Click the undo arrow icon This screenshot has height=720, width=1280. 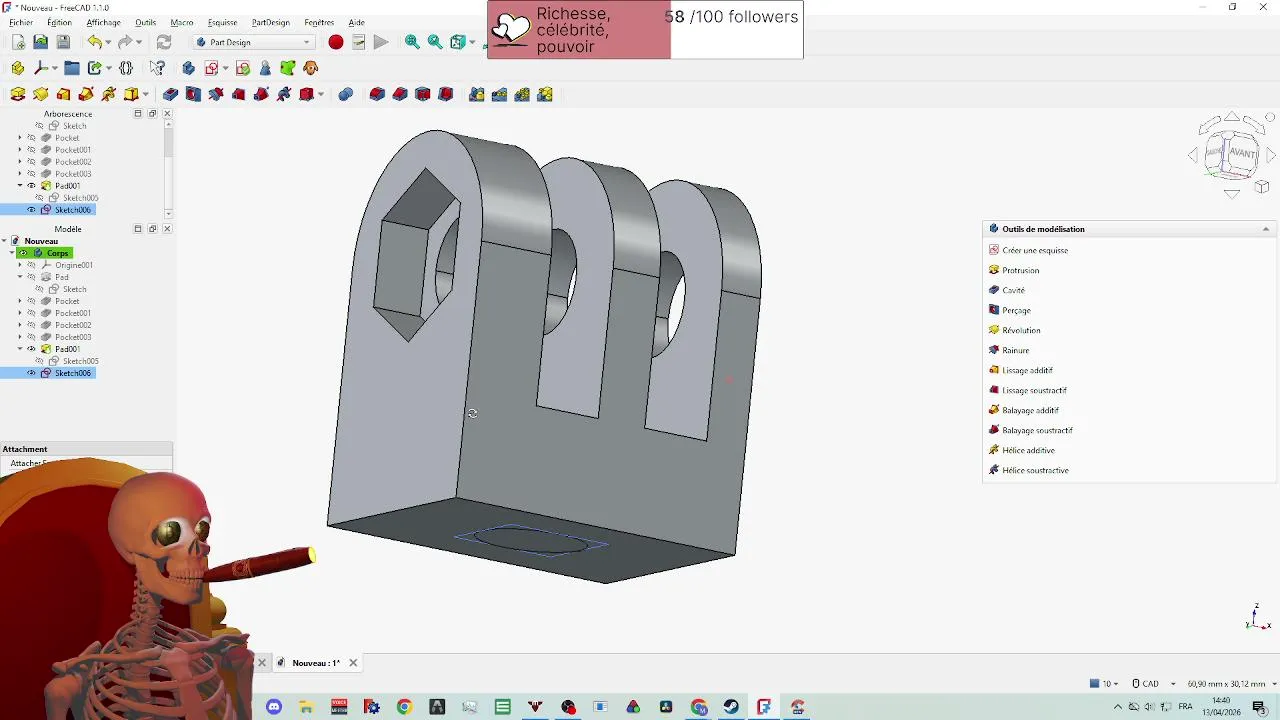[94, 42]
